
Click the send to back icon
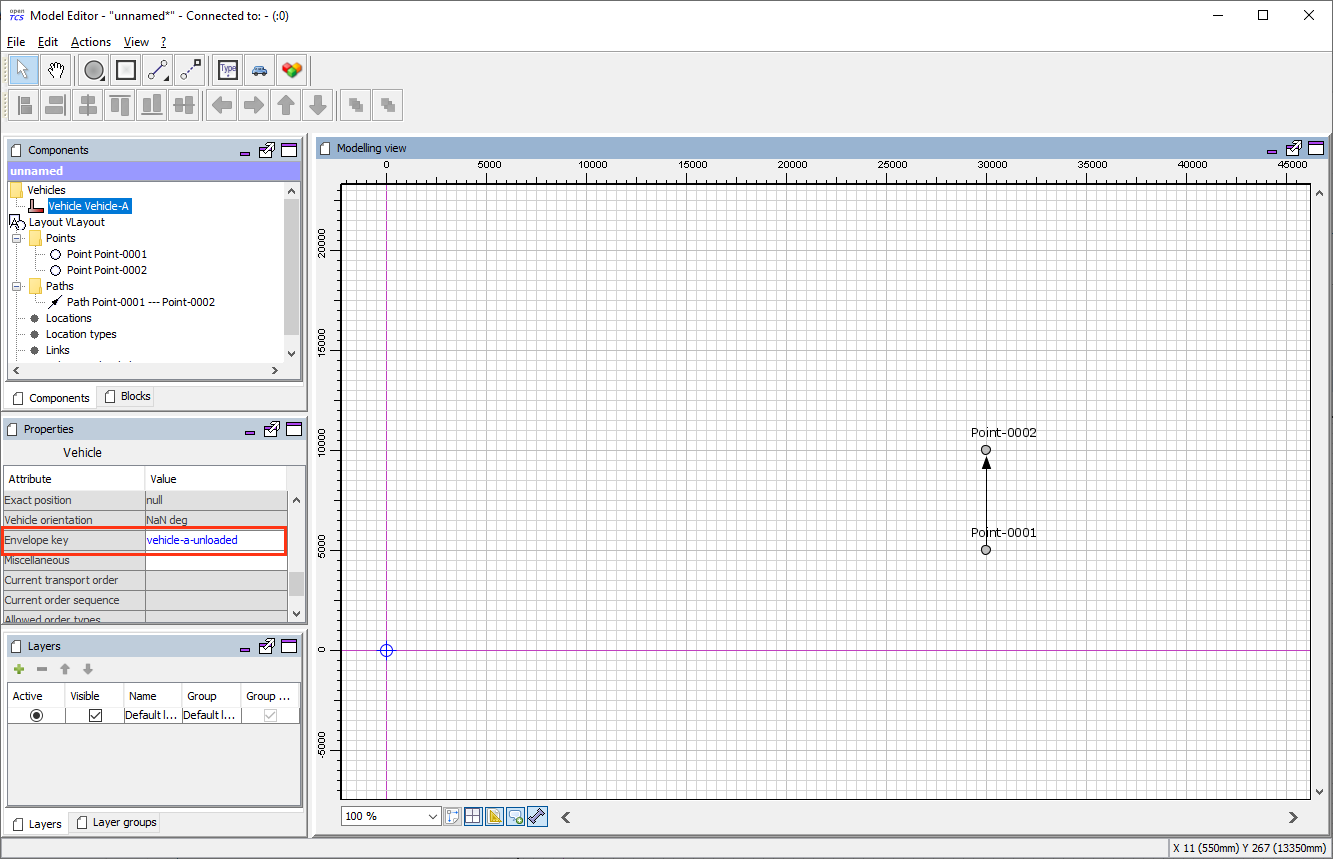click(x=388, y=104)
